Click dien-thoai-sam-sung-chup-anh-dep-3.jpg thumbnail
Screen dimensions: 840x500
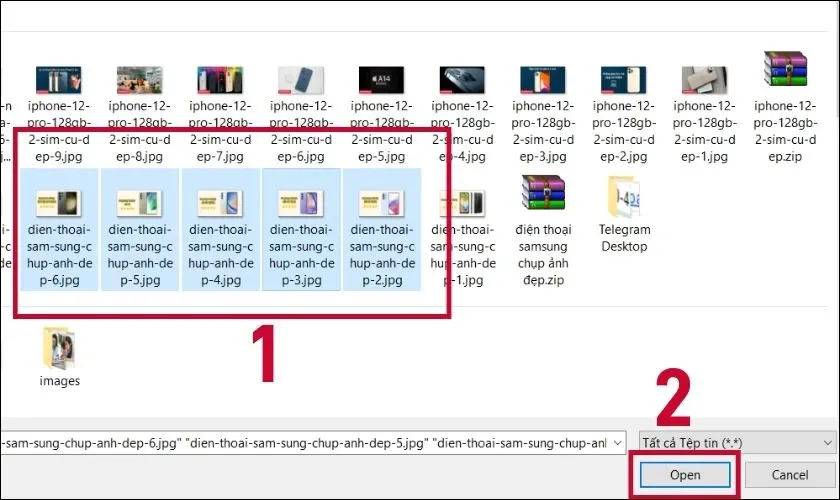point(301,204)
